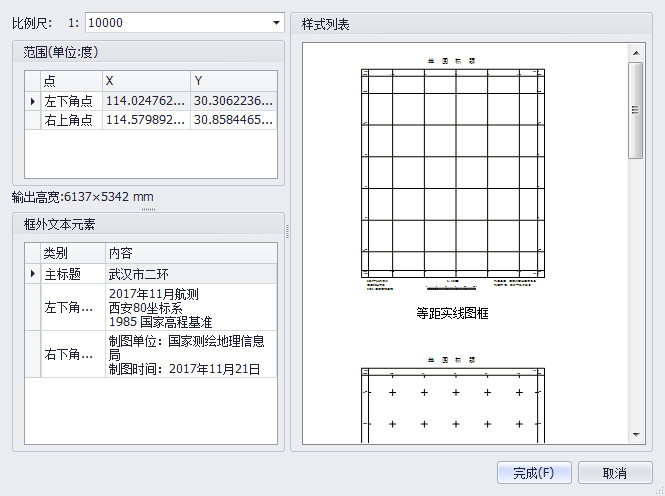Select the 右上角点 row in range table
The image size is (665, 496).
[x=69, y=120]
